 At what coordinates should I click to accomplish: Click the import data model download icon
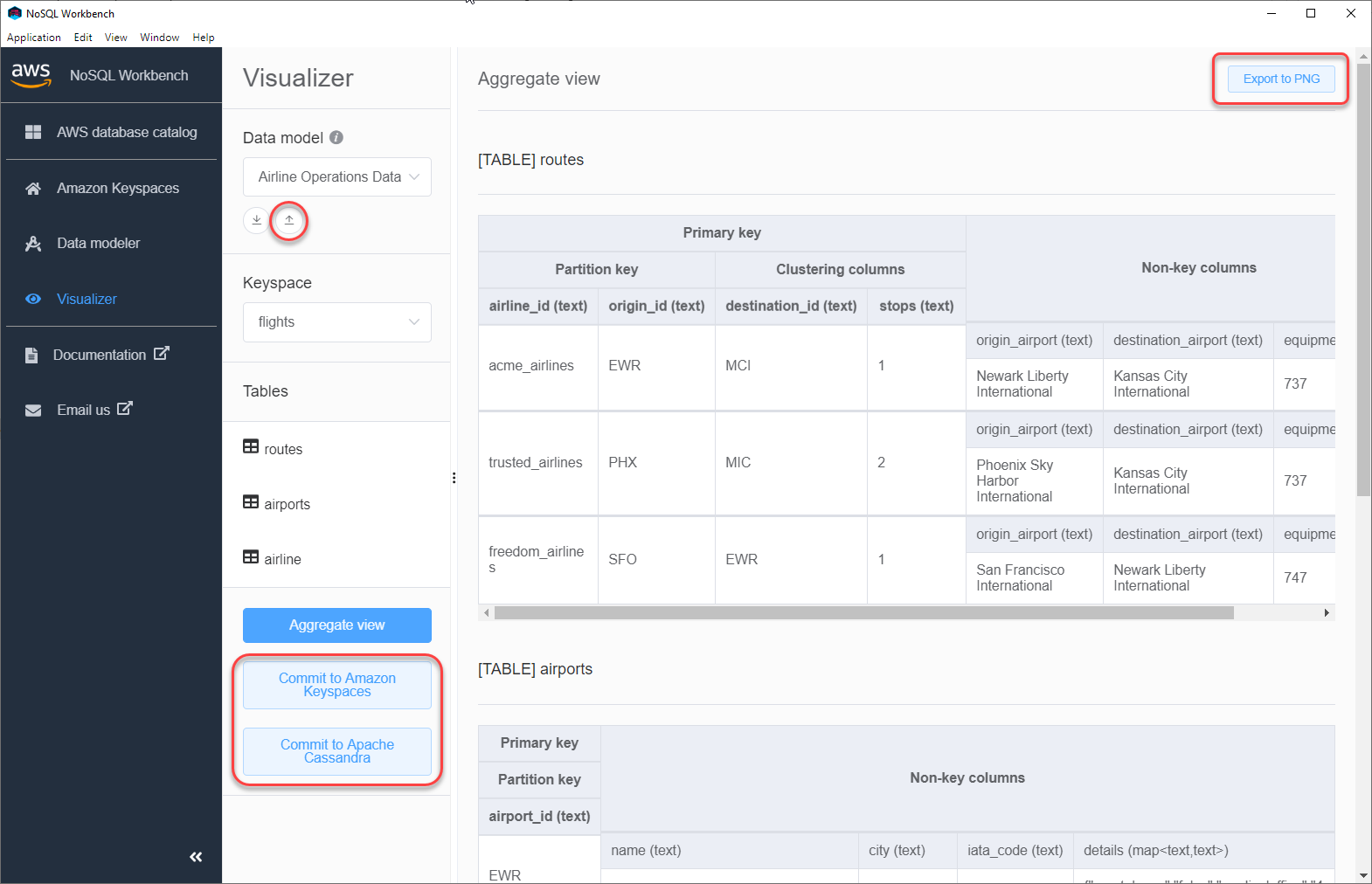pos(256,220)
